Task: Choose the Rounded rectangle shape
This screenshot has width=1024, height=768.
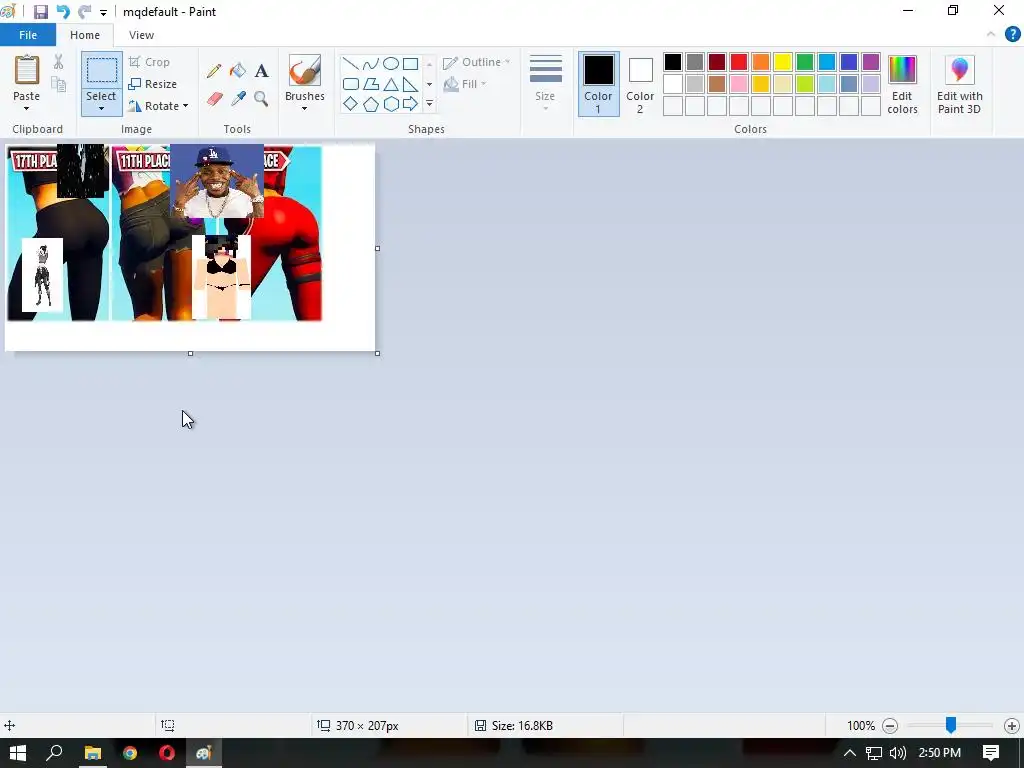Action: 351,84
